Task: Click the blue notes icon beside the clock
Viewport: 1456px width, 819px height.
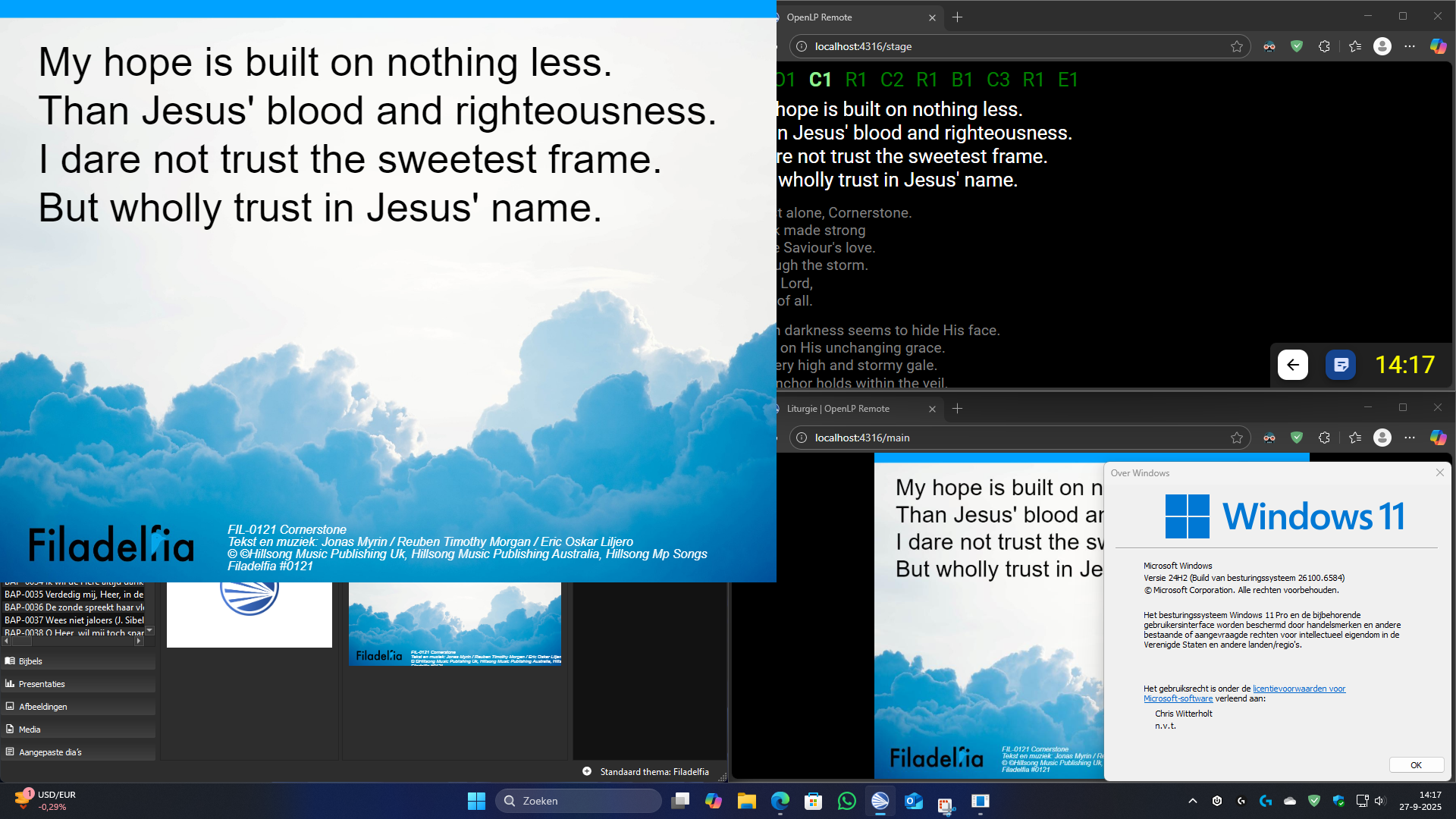Action: [1340, 365]
